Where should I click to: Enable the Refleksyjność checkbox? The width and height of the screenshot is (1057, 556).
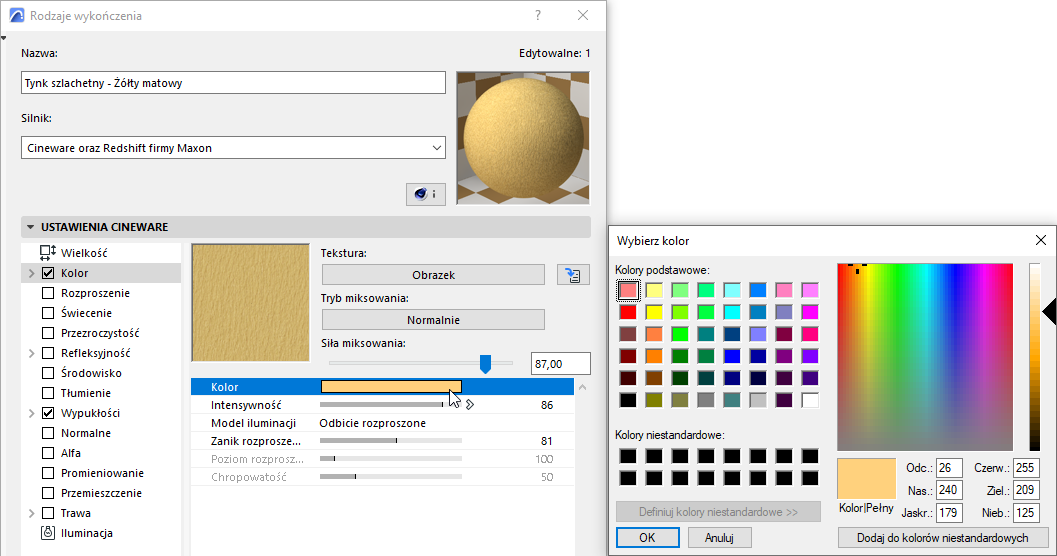(48, 353)
